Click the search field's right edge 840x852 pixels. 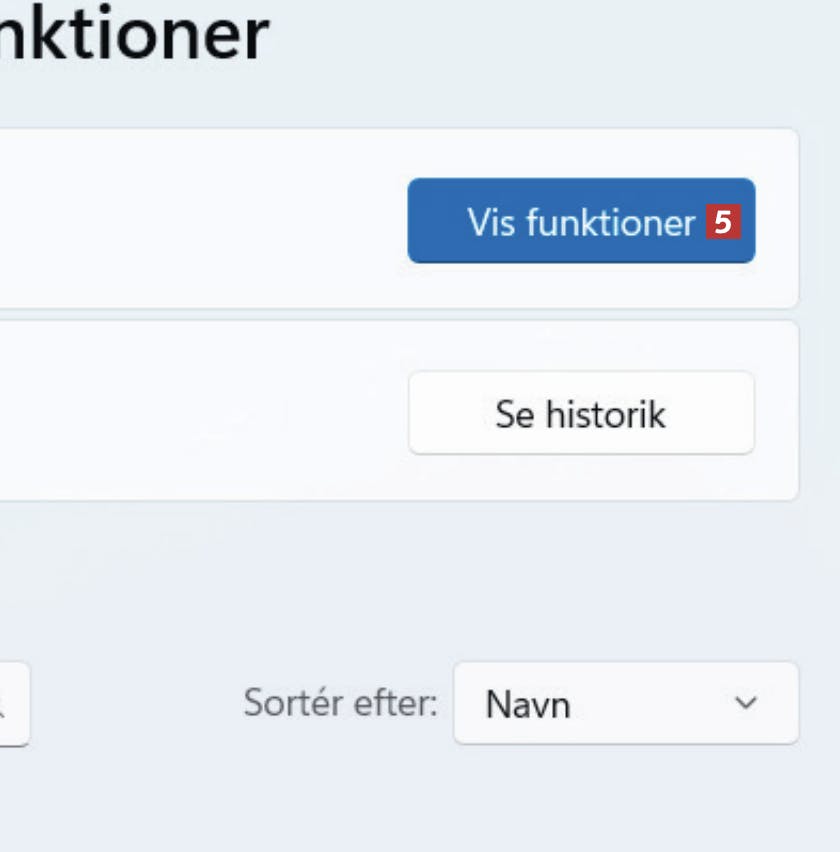point(20,704)
